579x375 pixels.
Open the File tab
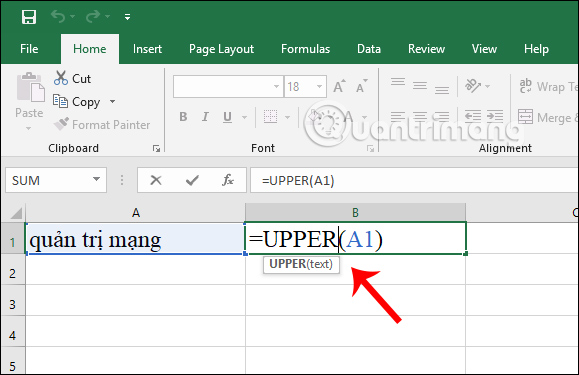coord(29,49)
